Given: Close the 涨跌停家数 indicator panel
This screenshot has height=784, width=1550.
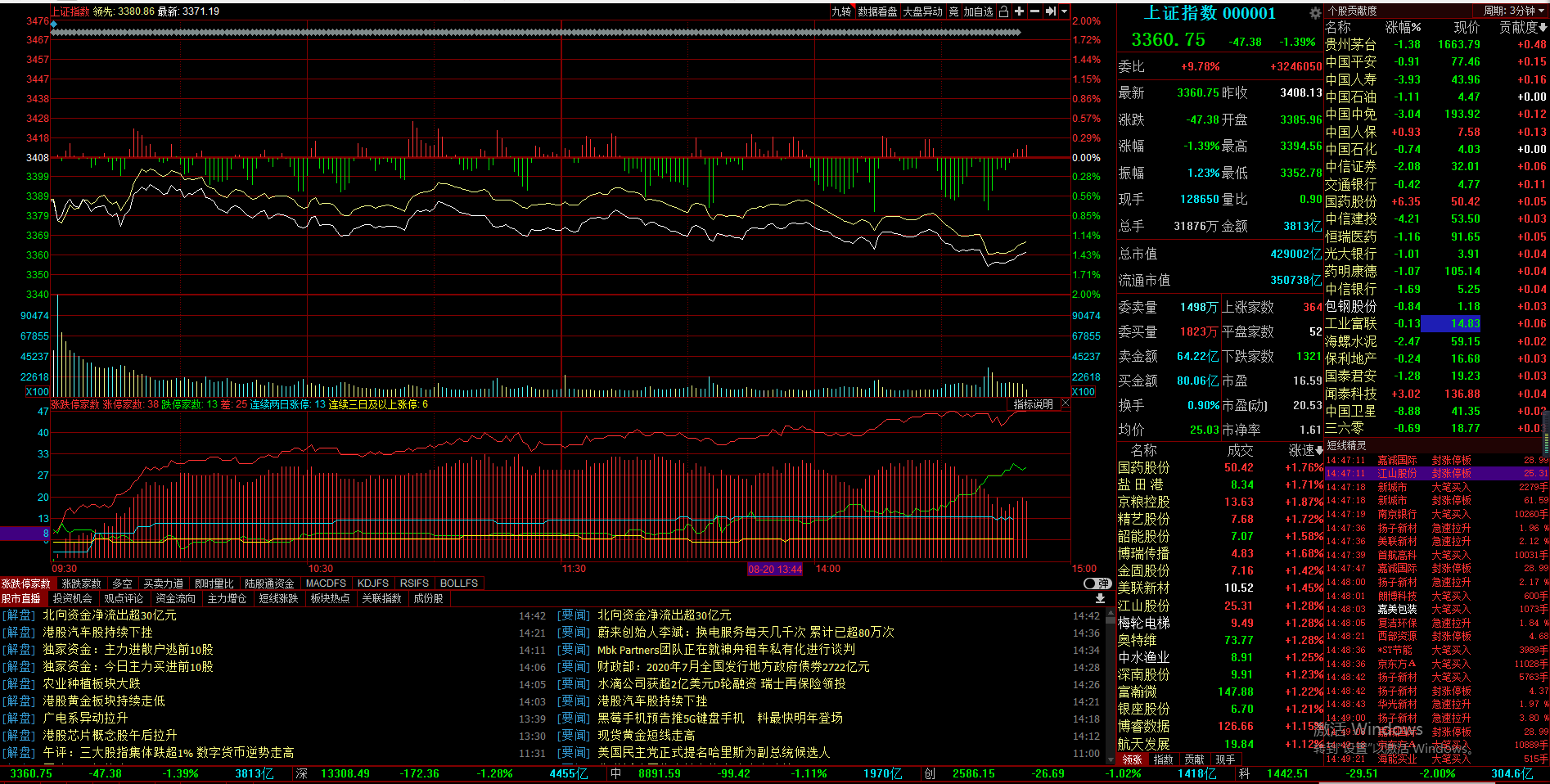Looking at the screenshot, I should [1065, 403].
